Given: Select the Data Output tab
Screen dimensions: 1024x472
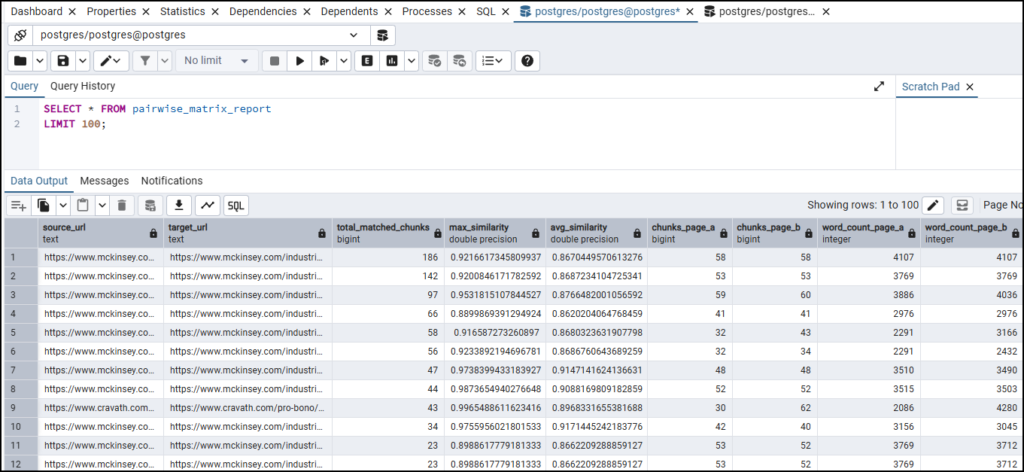Looking at the screenshot, I should [x=39, y=181].
